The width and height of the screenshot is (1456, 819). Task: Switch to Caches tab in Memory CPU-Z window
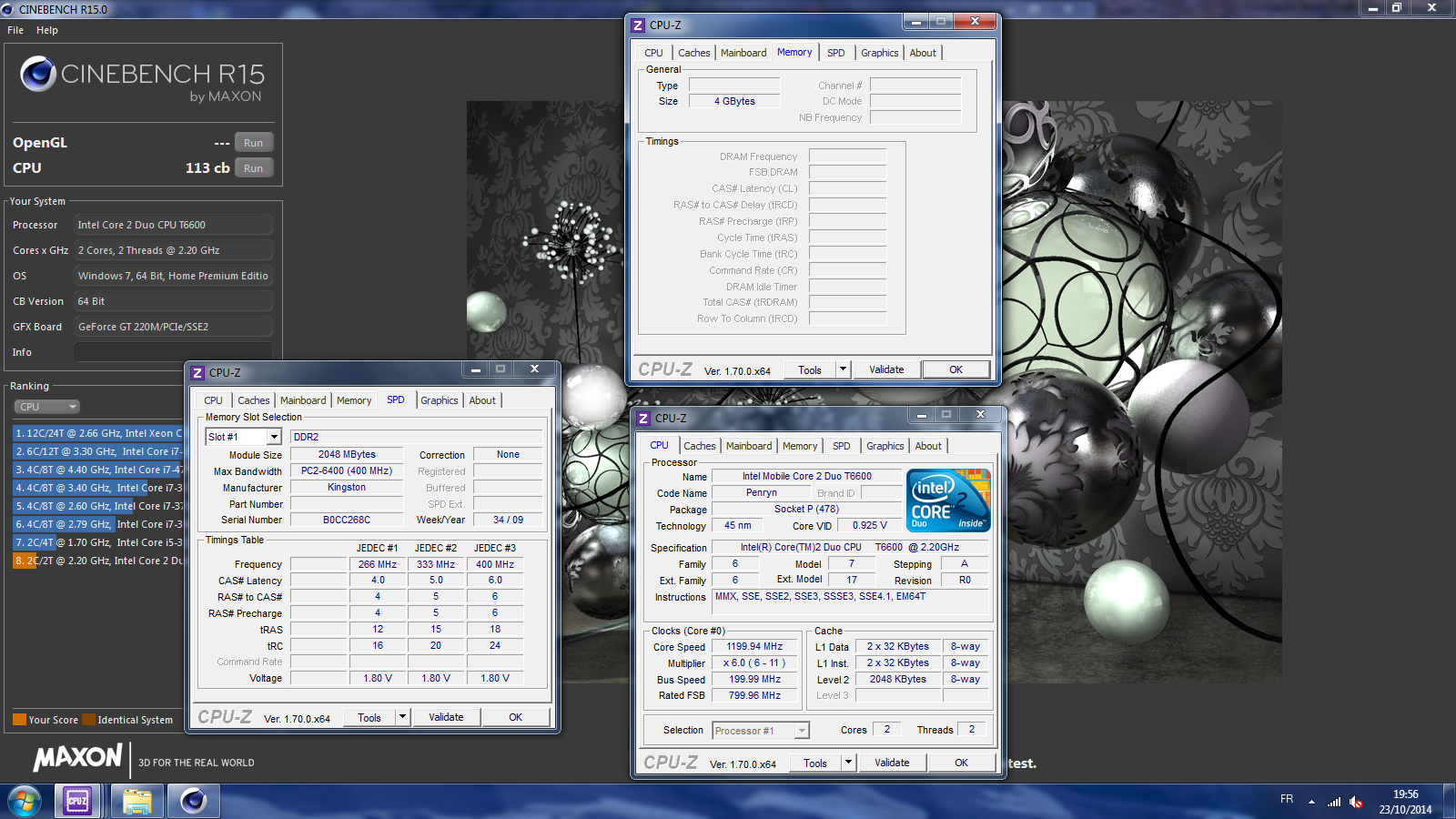693,53
